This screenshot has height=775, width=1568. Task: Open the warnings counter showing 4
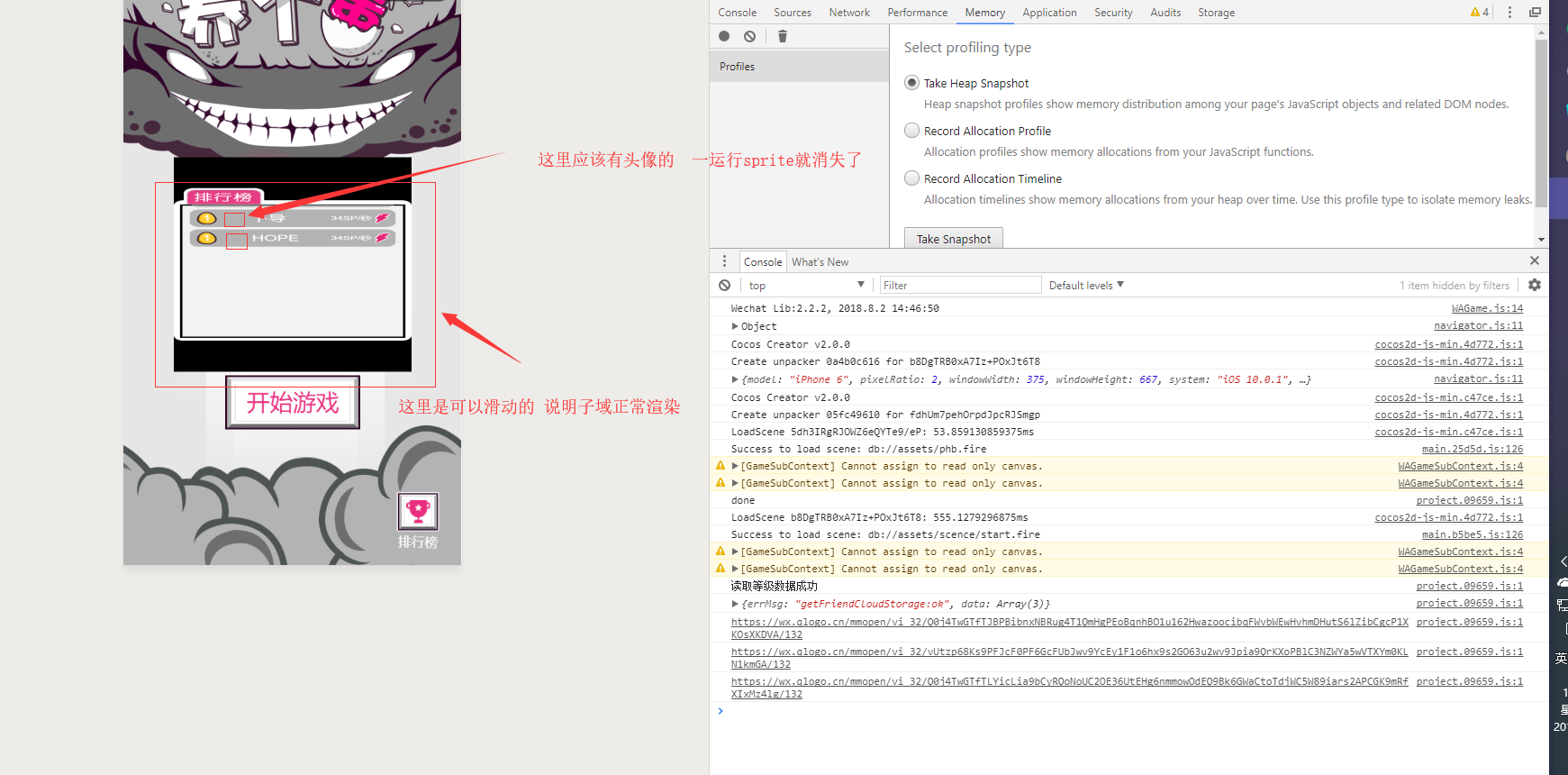[1480, 12]
